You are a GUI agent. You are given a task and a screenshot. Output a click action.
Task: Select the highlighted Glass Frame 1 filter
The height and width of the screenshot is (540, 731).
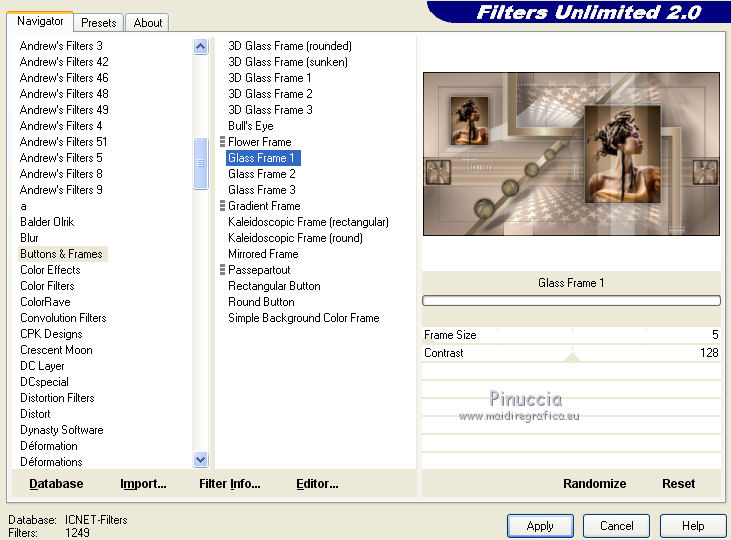[x=263, y=158]
